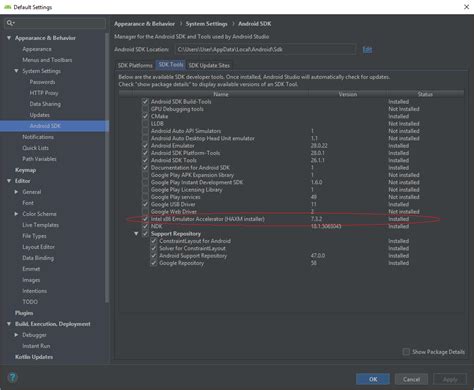
Task: Uncheck Android SDK Build-Tools checkbox
Action: coord(145,102)
